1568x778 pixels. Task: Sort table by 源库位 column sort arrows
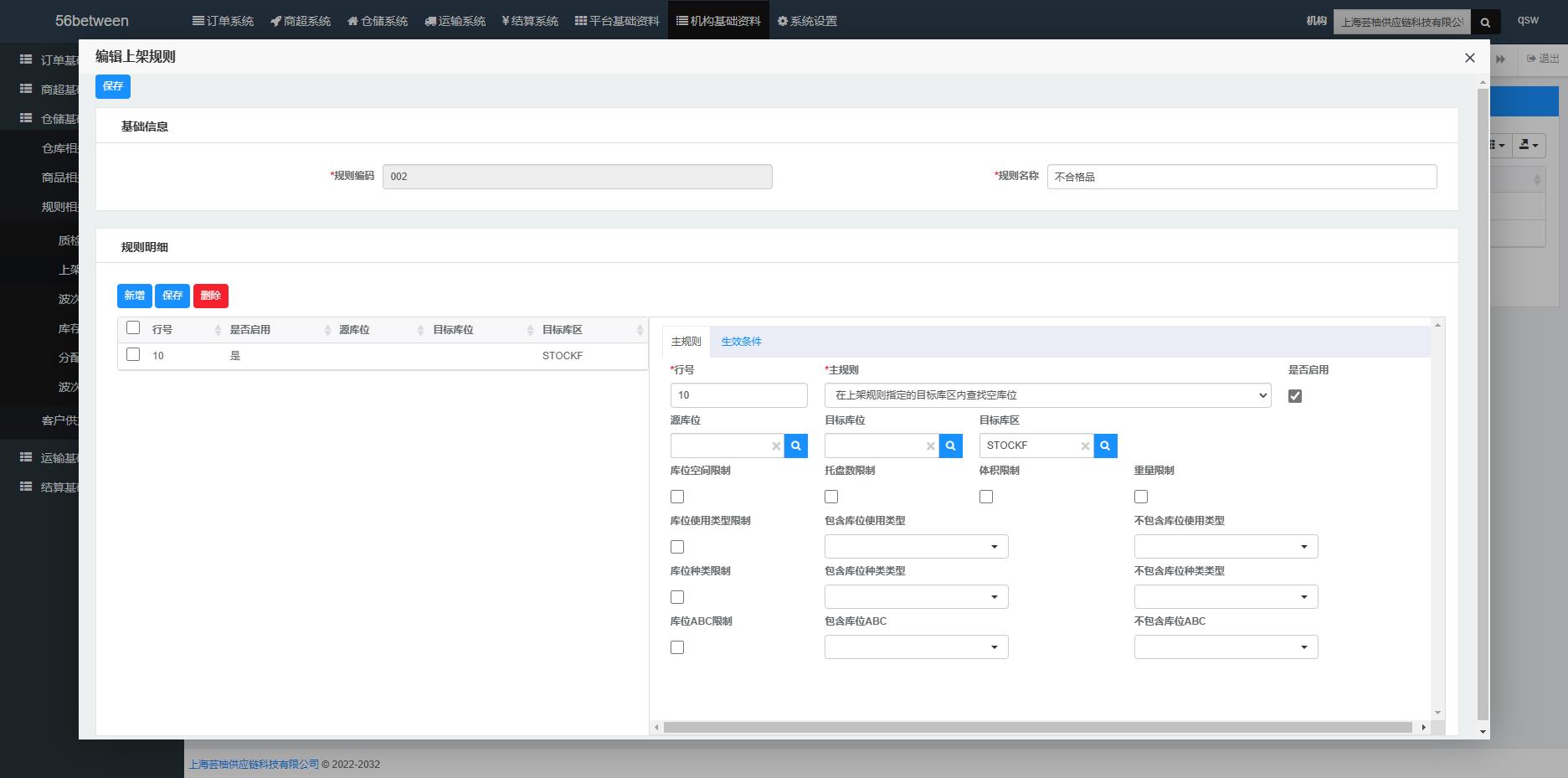pos(420,331)
